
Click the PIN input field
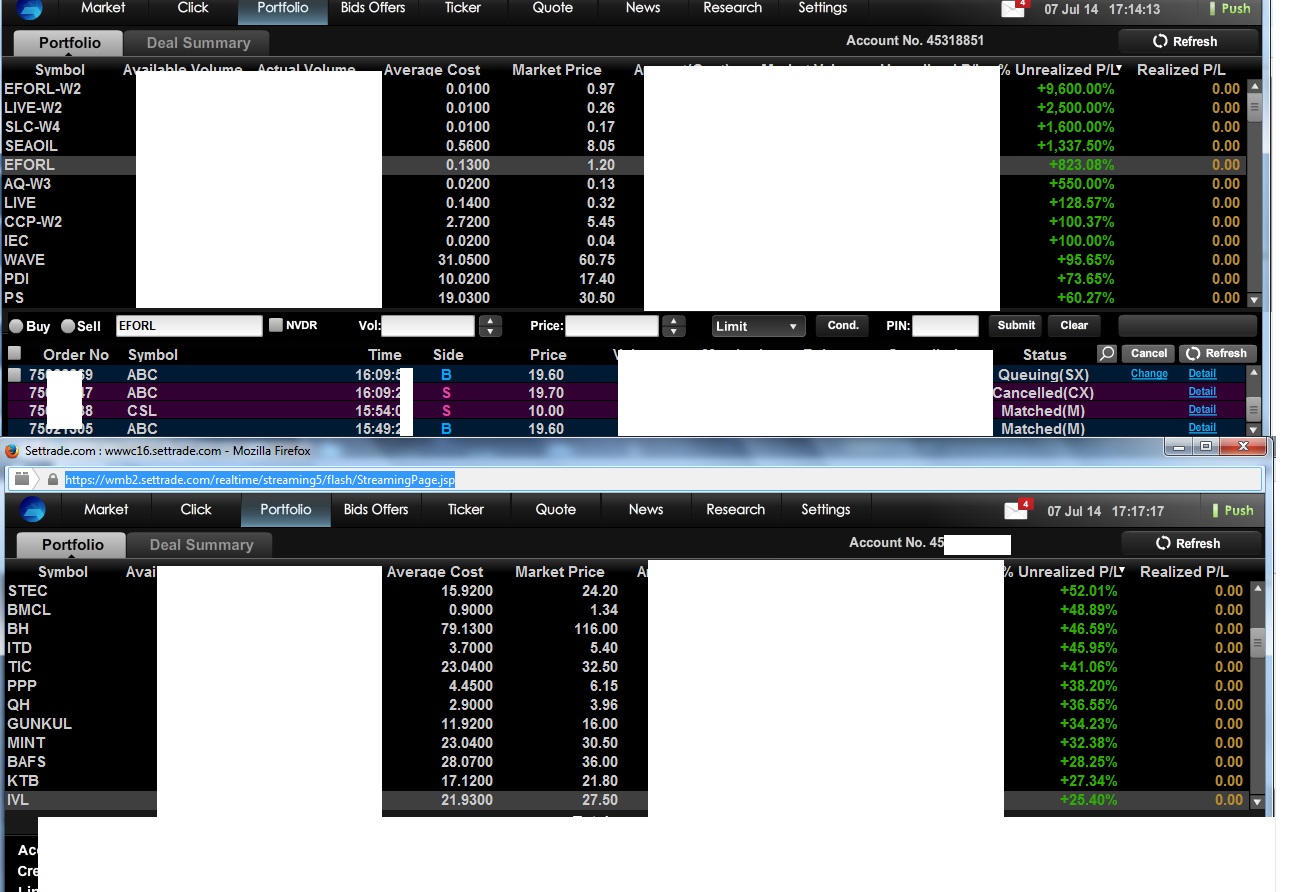tap(945, 326)
